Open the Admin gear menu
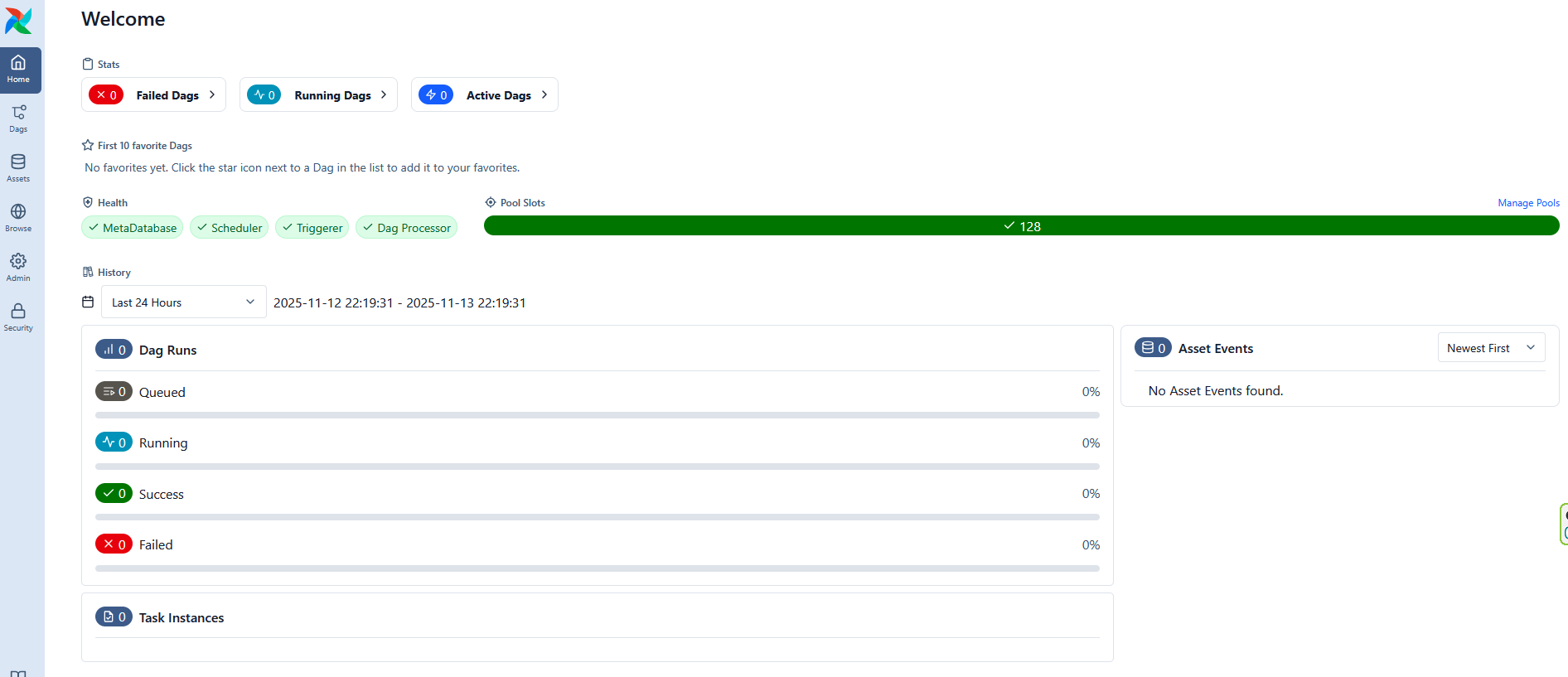The height and width of the screenshot is (677, 1568). click(18, 268)
